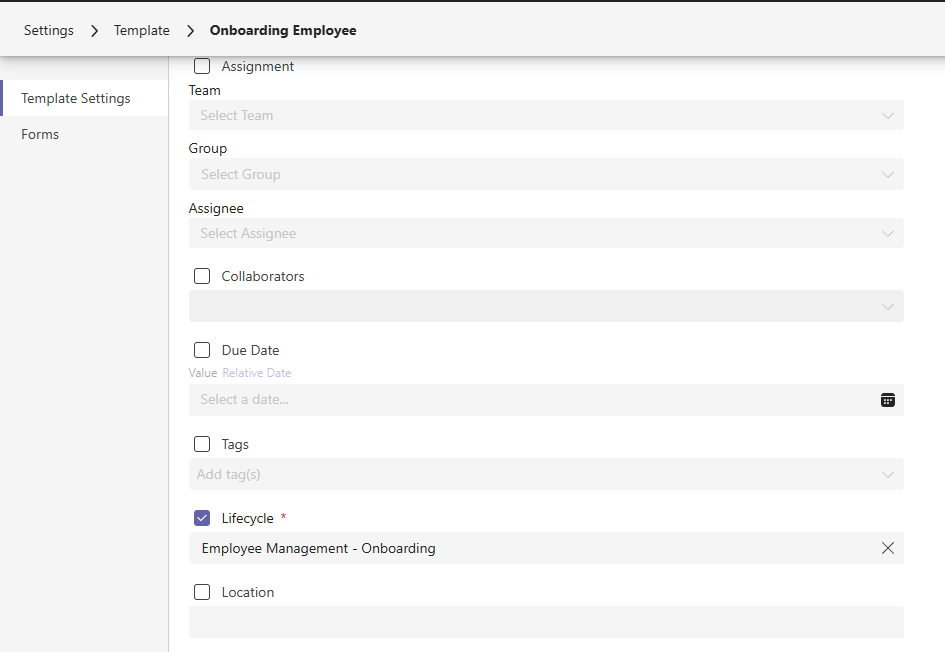Viewport: 945px width, 652px height.
Task: Expand the Select Team dropdown
Action: coord(545,115)
